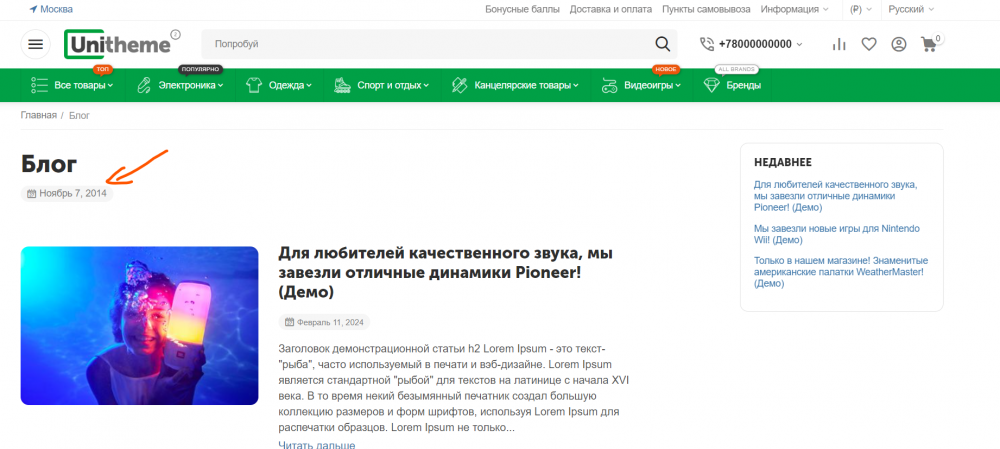Click the calendar icon beside Февраль 11, 2024
The height and width of the screenshot is (449, 1000).
[290, 322]
